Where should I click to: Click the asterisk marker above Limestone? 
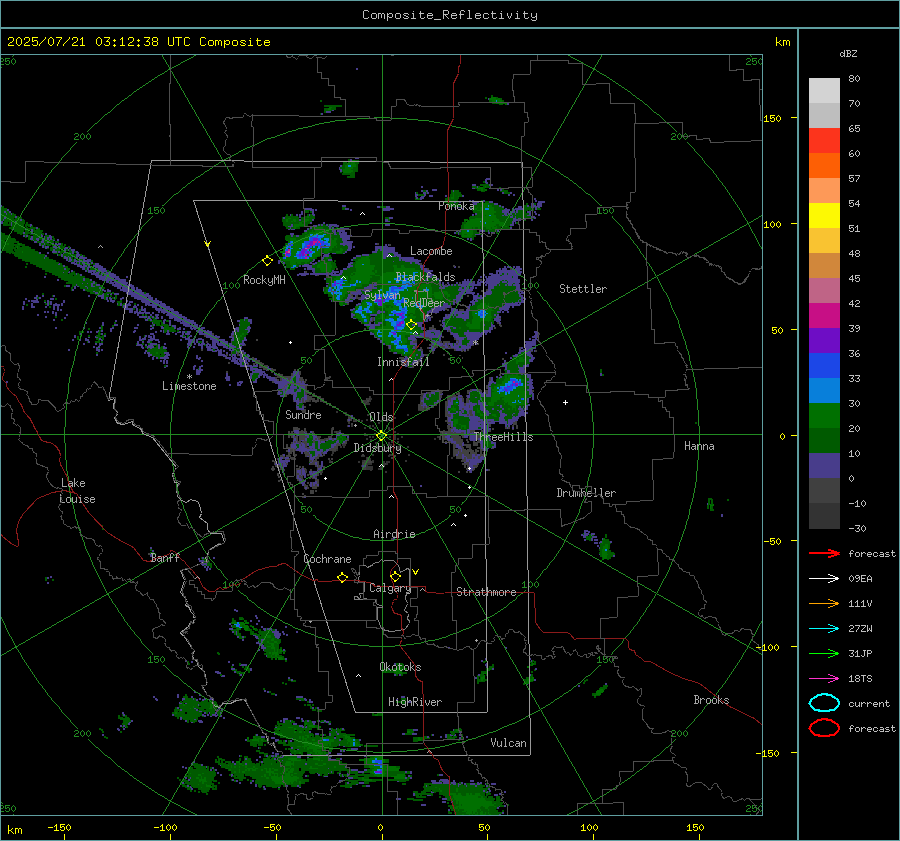(189, 377)
